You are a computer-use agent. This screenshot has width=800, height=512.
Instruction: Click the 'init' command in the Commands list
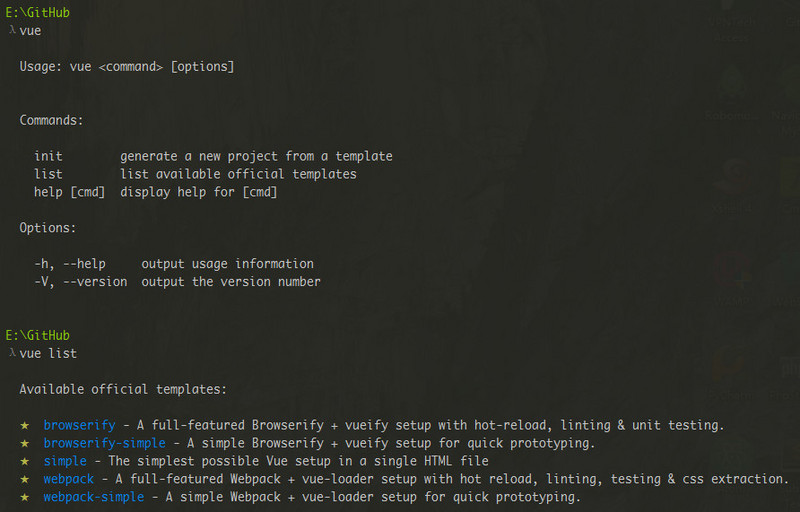pos(48,156)
